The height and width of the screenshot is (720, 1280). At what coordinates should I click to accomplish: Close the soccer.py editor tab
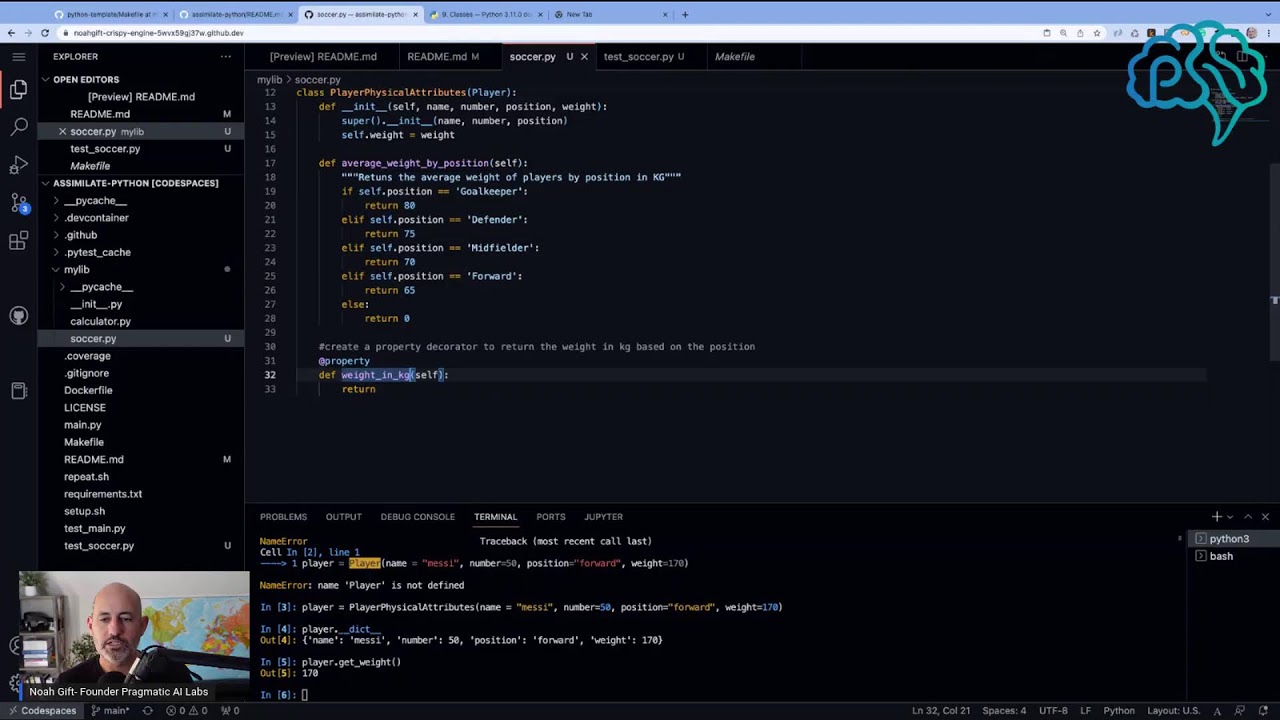(x=584, y=57)
